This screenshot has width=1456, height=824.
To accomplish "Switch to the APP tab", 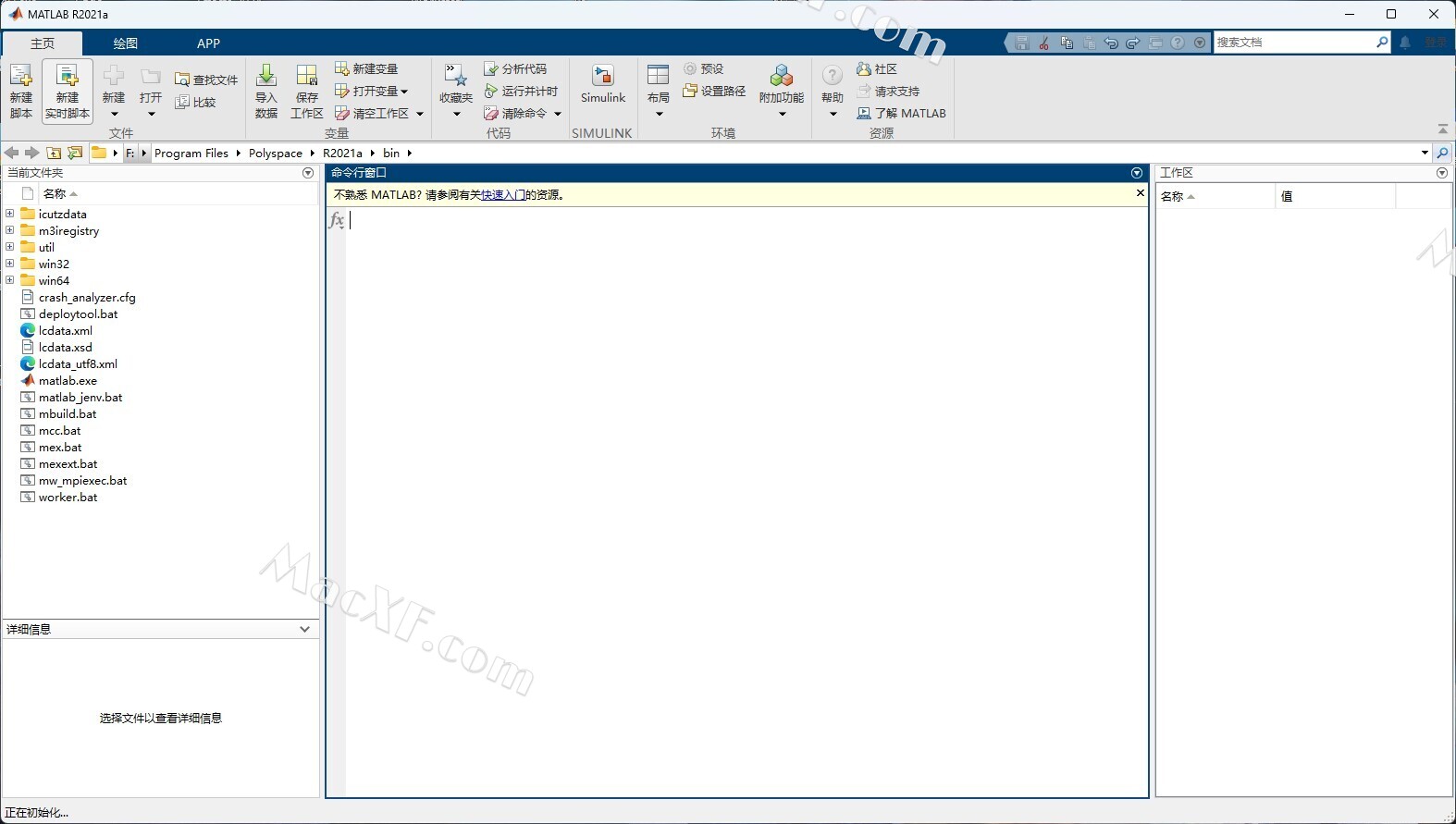I will click(208, 43).
